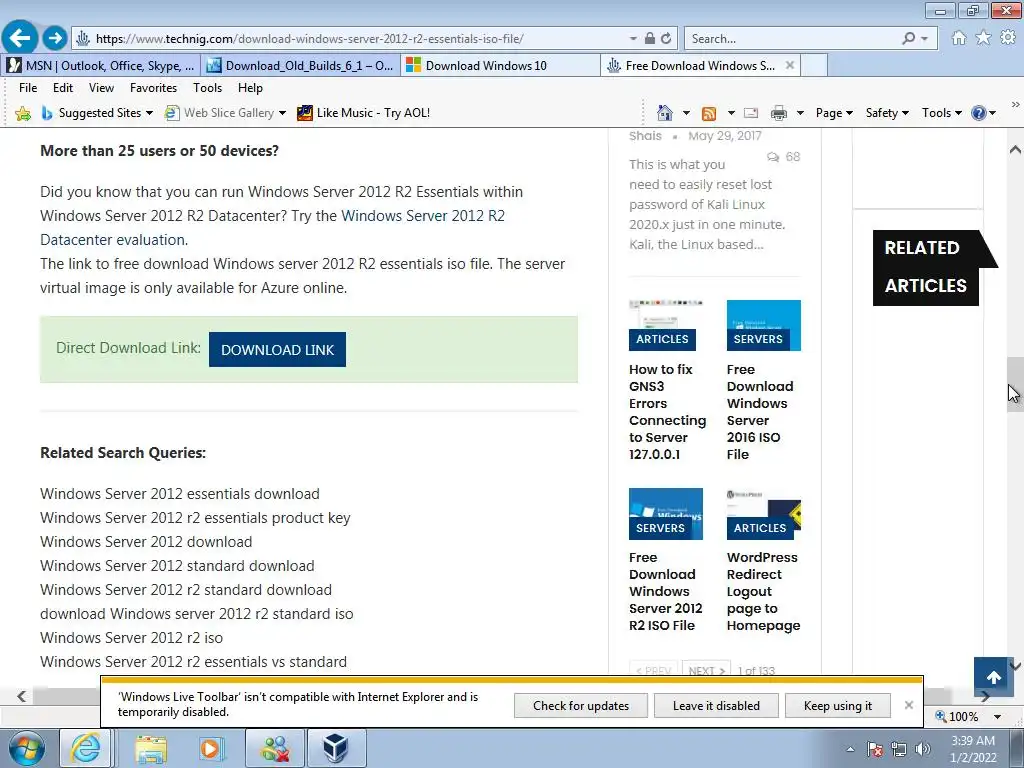This screenshot has height=768, width=1024.
Task: Click the DOWNLOAD LINK button
Action: coord(278,349)
